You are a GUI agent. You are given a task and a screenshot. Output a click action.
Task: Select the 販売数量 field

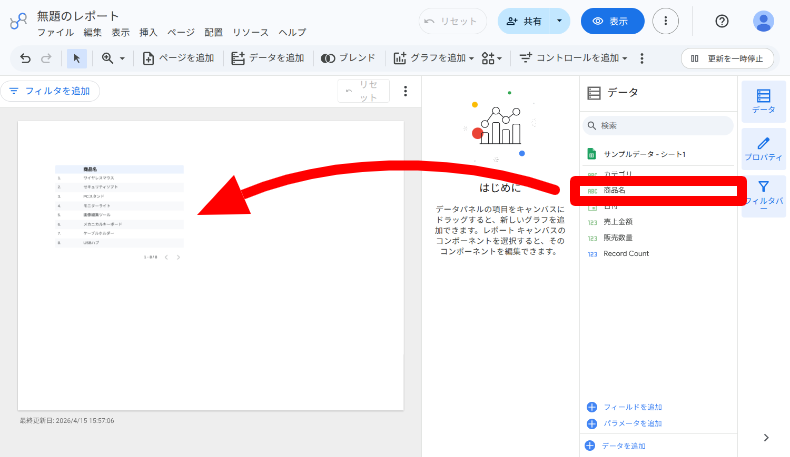[x=618, y=237]
